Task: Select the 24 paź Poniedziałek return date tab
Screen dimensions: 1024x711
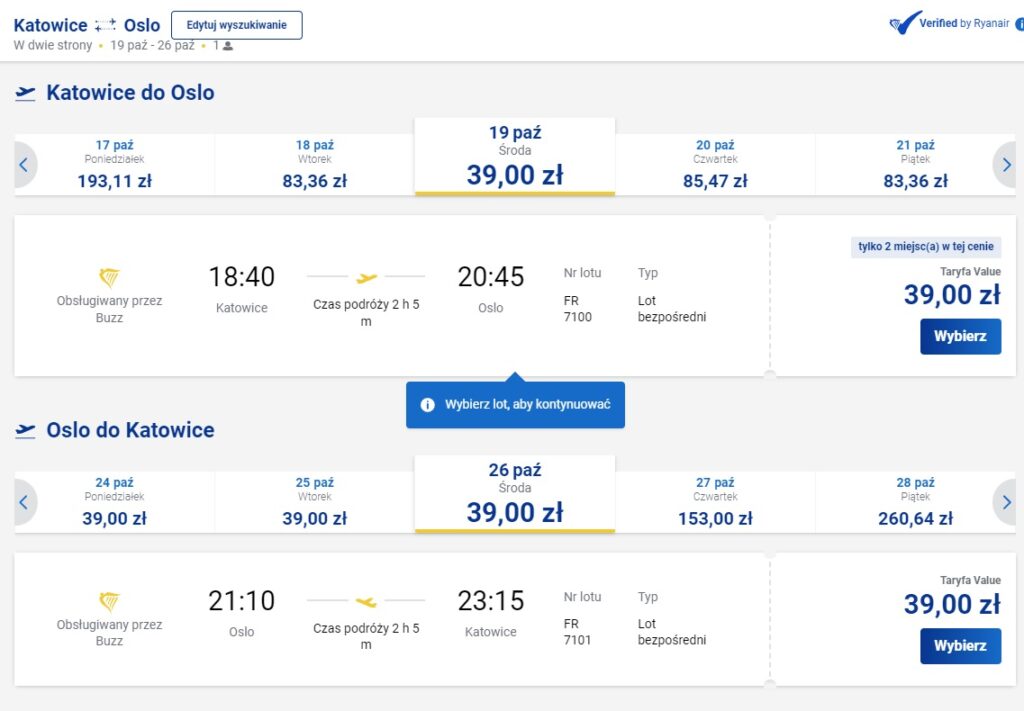Action: click(114, 502)
